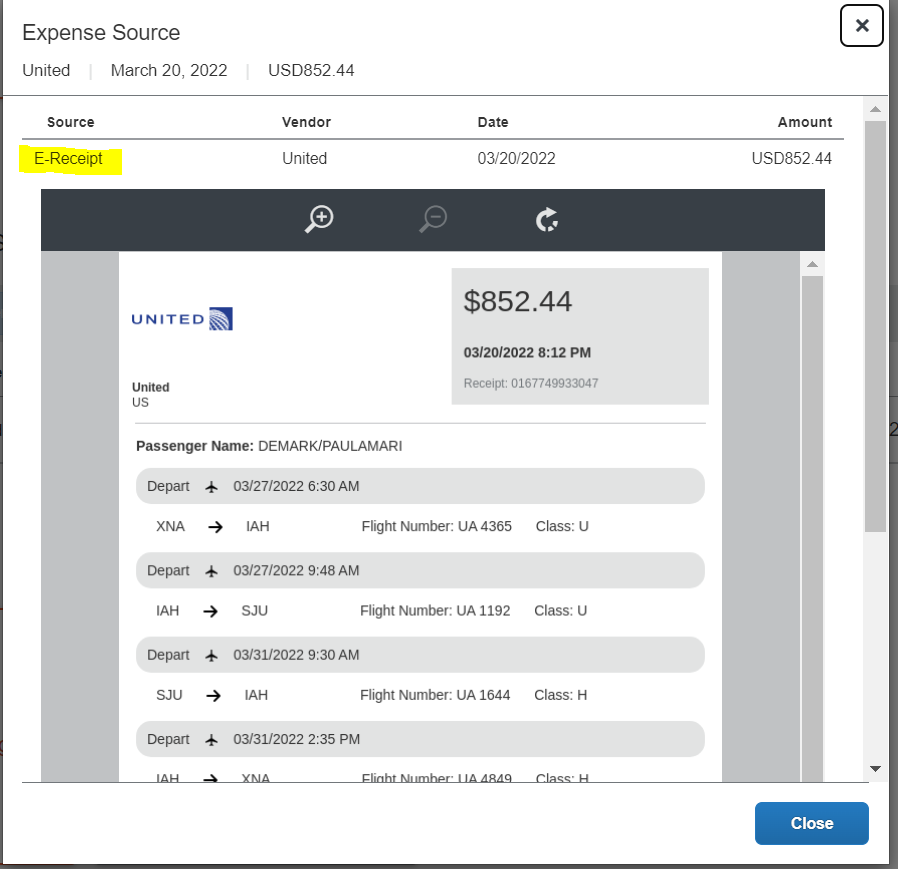Click the receipt viewer's scrollbar thumb
This screenshot has width=898, height=869.
[x=812, y=527]
